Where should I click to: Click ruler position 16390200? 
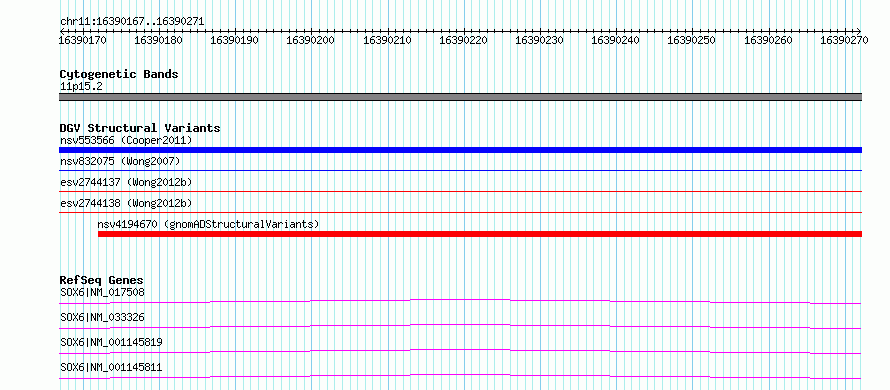[x=311, y=40]
